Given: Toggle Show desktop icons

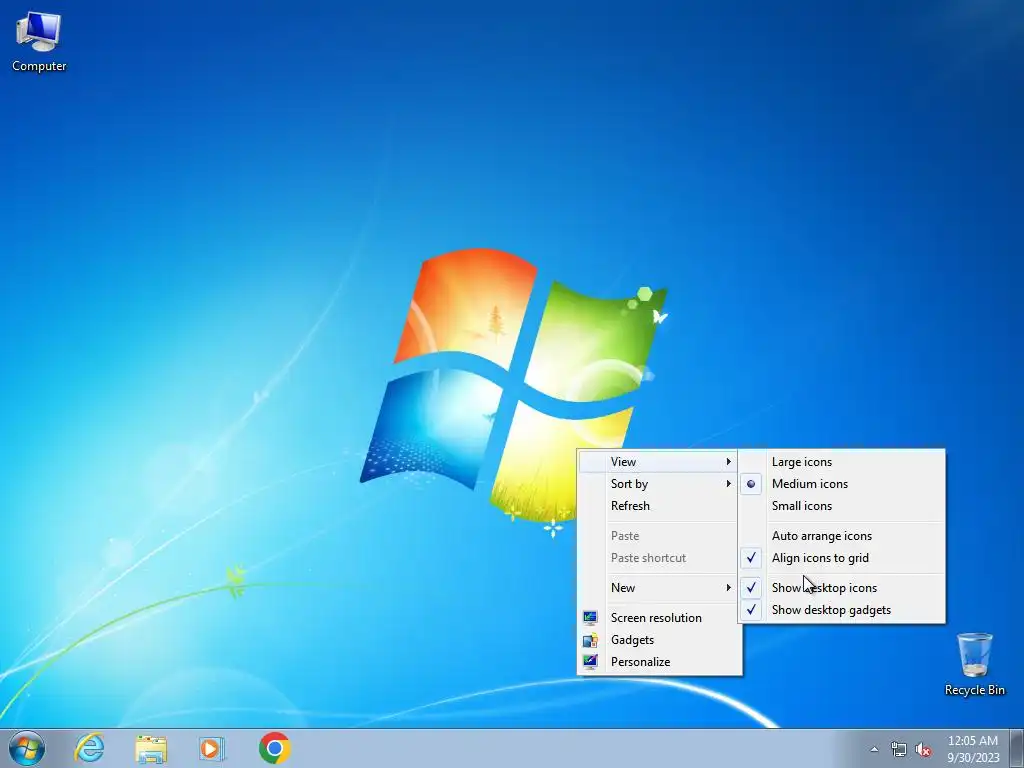Looking at the screenshot, I should coord(842,588).
